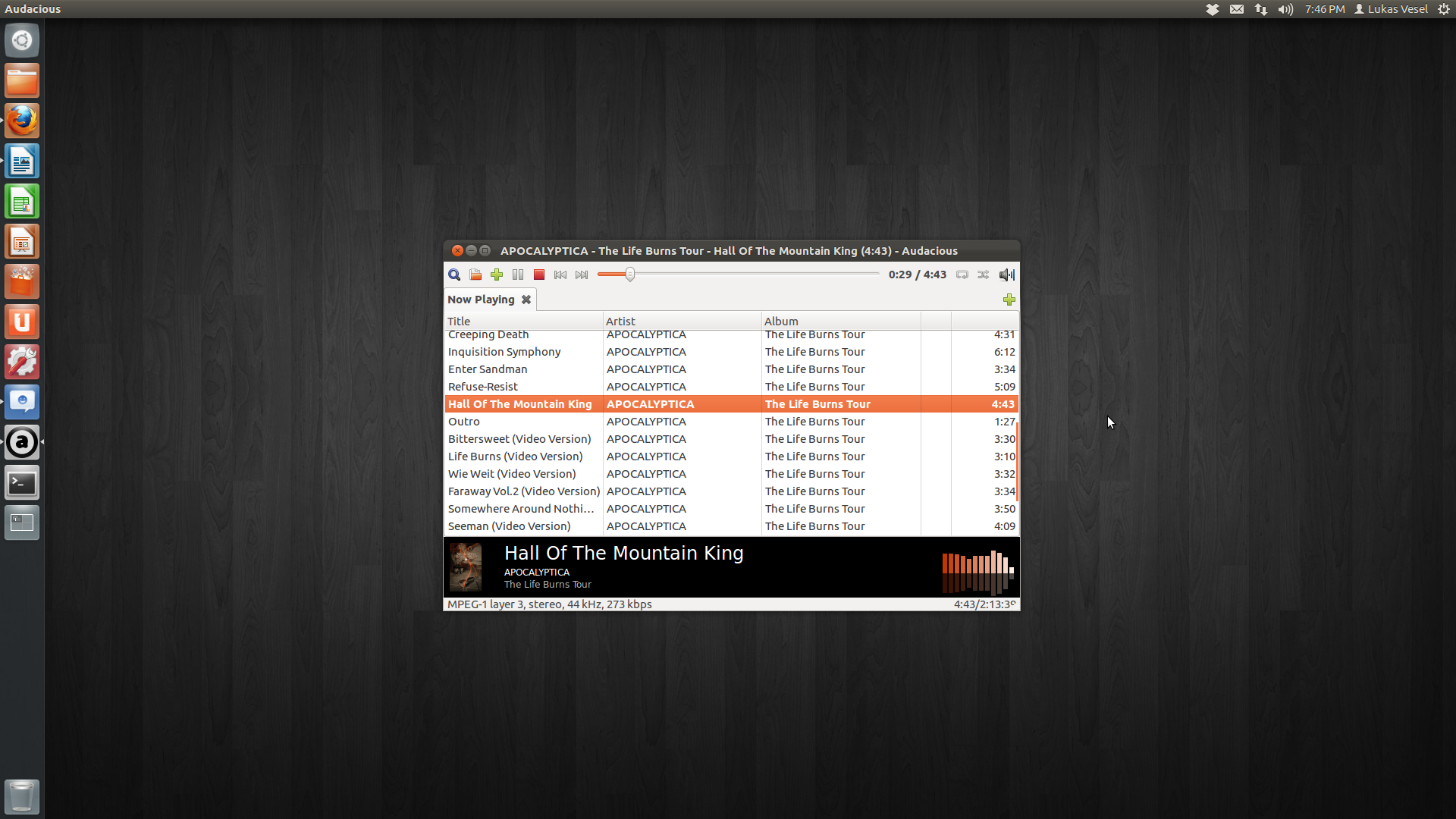Open the session power gear menu

pyautogui.click(x=1444, y=9)
